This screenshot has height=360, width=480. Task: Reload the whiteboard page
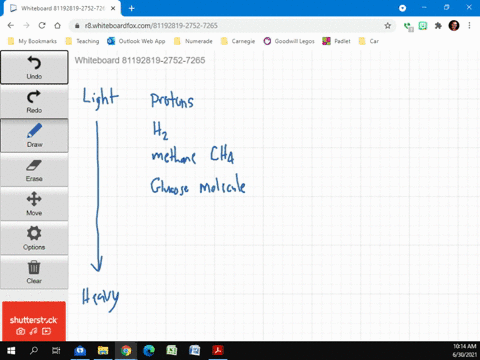[42, 26]
